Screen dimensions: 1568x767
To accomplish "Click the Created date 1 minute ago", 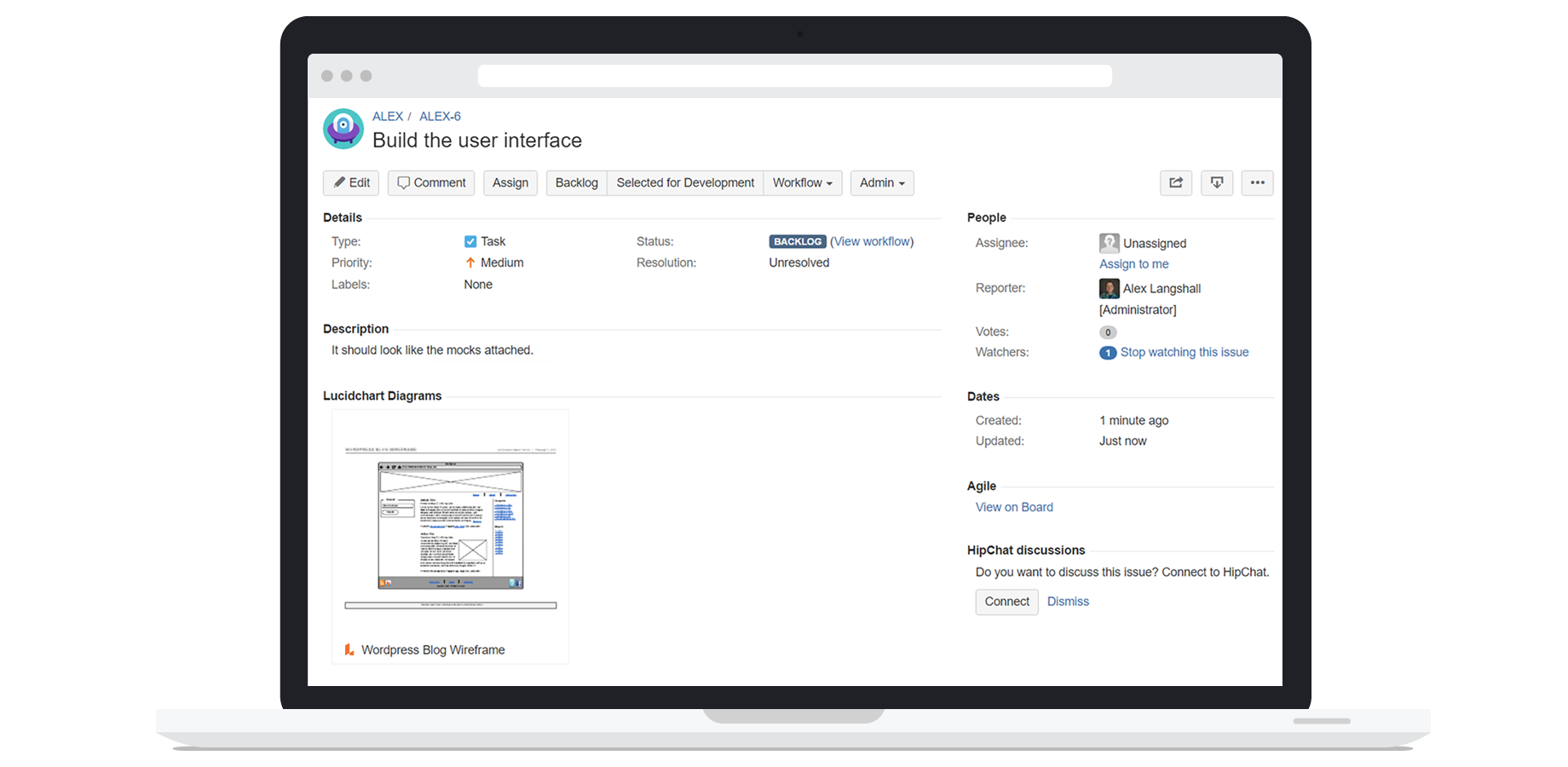I will coord(1134,420).
